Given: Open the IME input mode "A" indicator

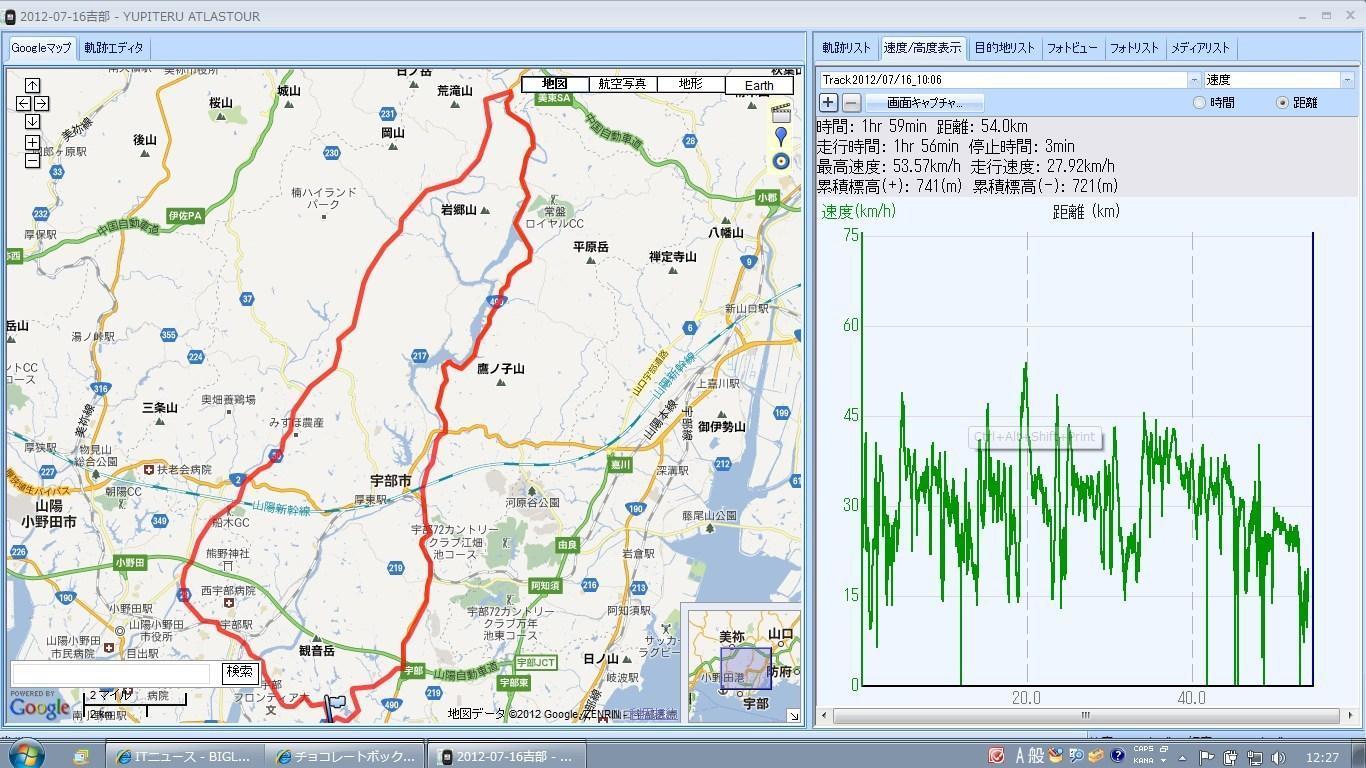Looking at the screenshot, I should click(x=1021, y=756).
